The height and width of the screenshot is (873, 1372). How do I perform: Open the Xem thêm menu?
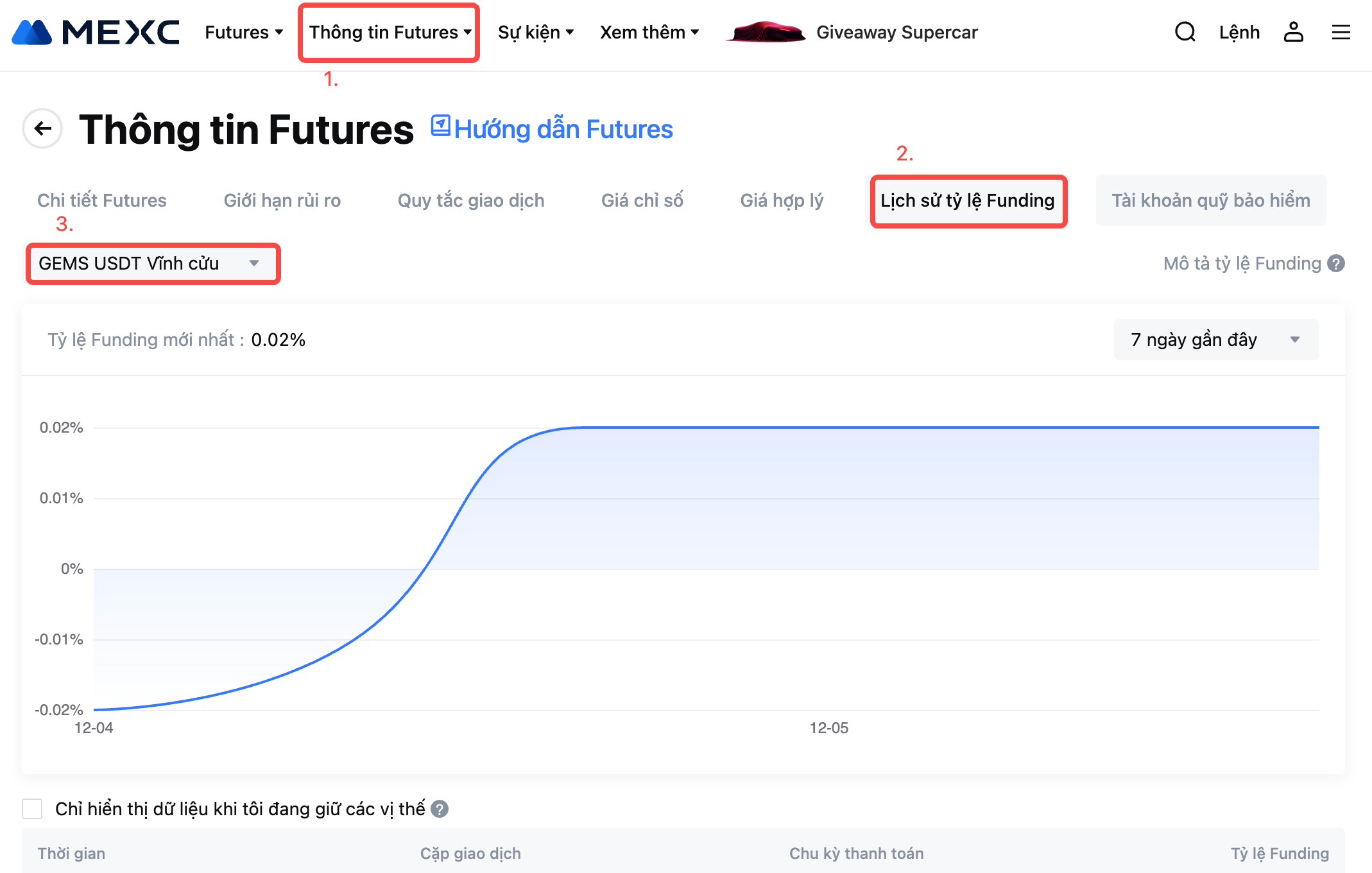(x=649, y=32)
